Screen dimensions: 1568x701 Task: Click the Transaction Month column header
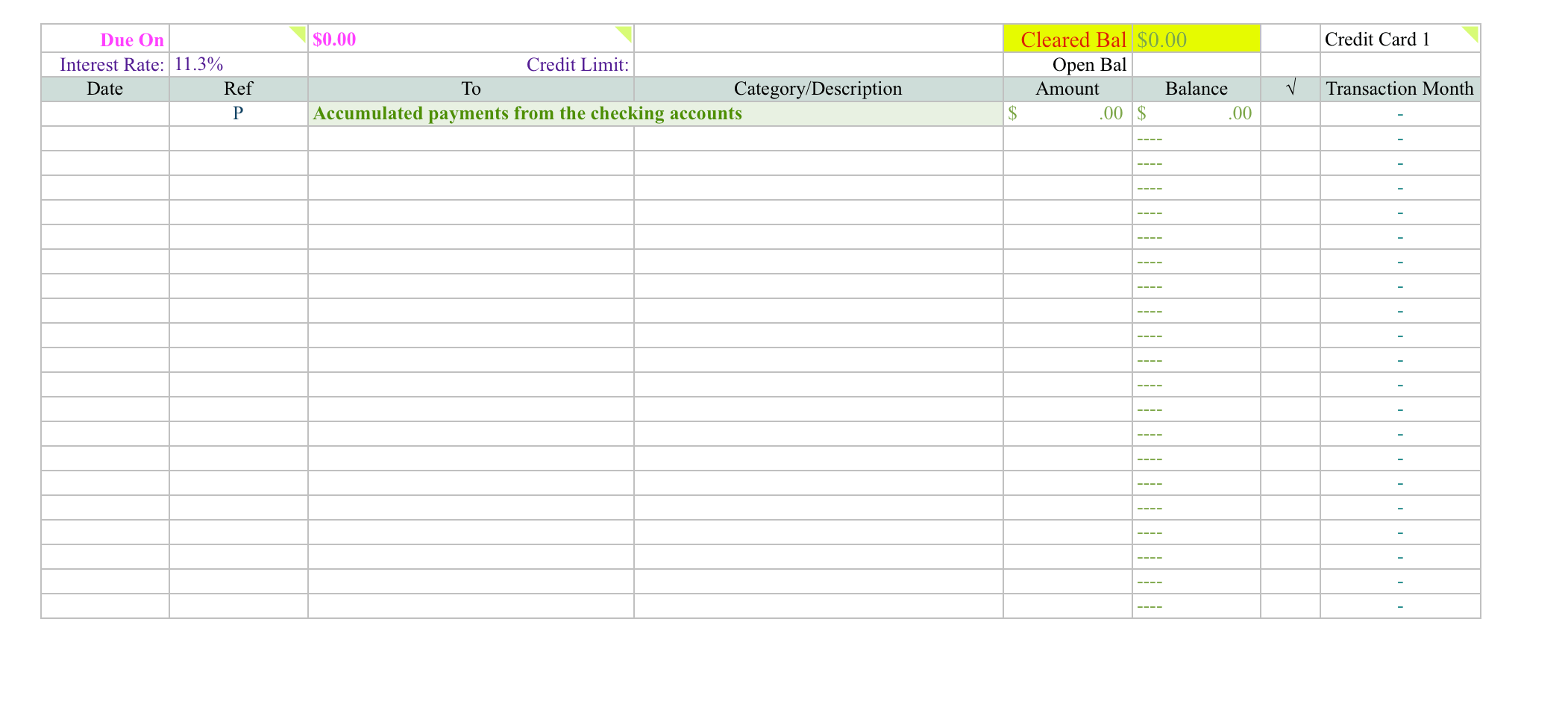1399,88
